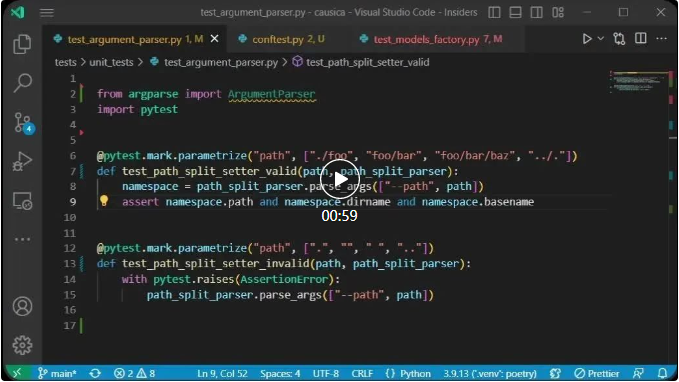679x382 pixels.
Task: Play the video overlay
Action: [340, 179]
